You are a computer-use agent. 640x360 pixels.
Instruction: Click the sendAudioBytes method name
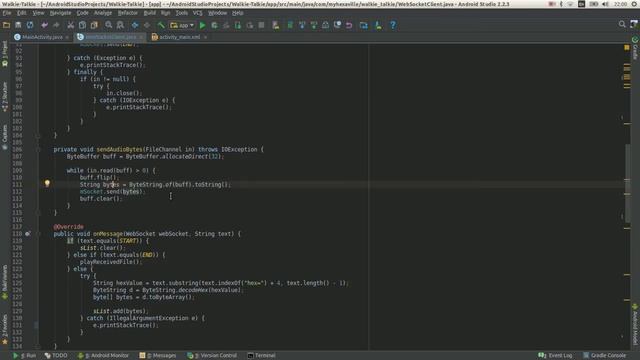point(119,149)
